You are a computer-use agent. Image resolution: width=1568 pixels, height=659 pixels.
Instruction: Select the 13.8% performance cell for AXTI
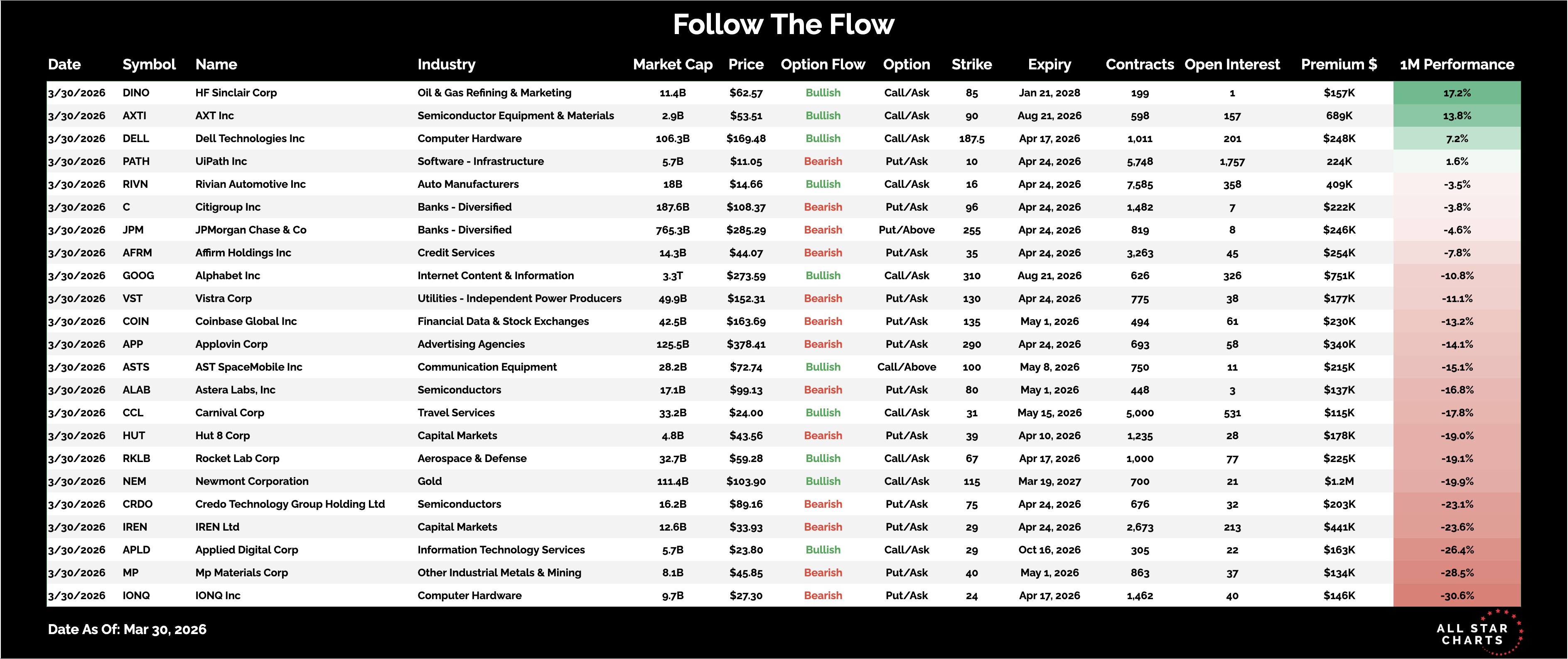click(x=1457, y=116)
